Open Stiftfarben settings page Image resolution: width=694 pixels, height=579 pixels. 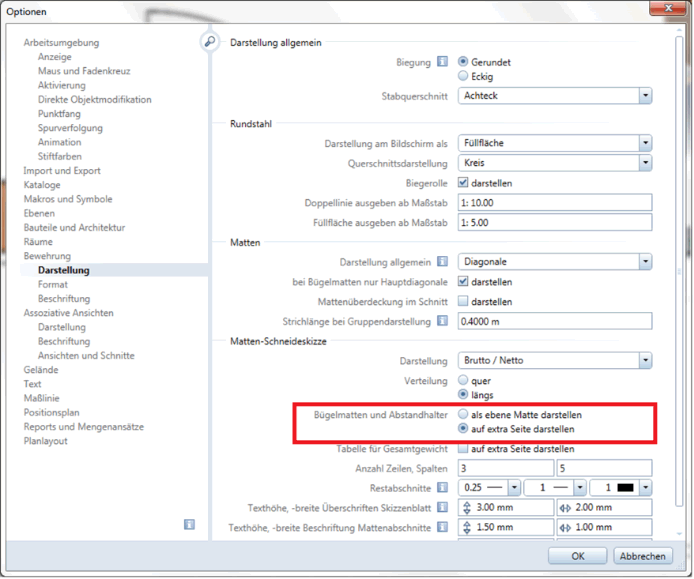point(60,156)
